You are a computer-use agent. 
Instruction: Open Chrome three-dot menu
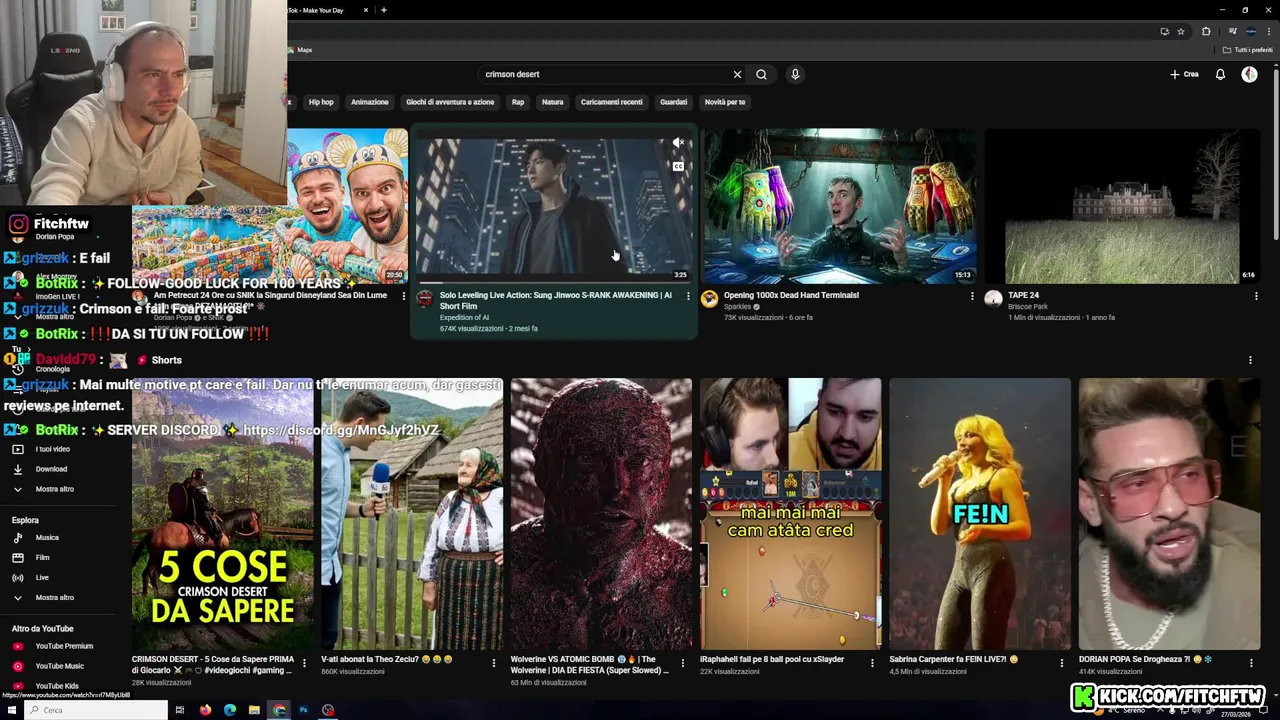[x=1270, y=31]
